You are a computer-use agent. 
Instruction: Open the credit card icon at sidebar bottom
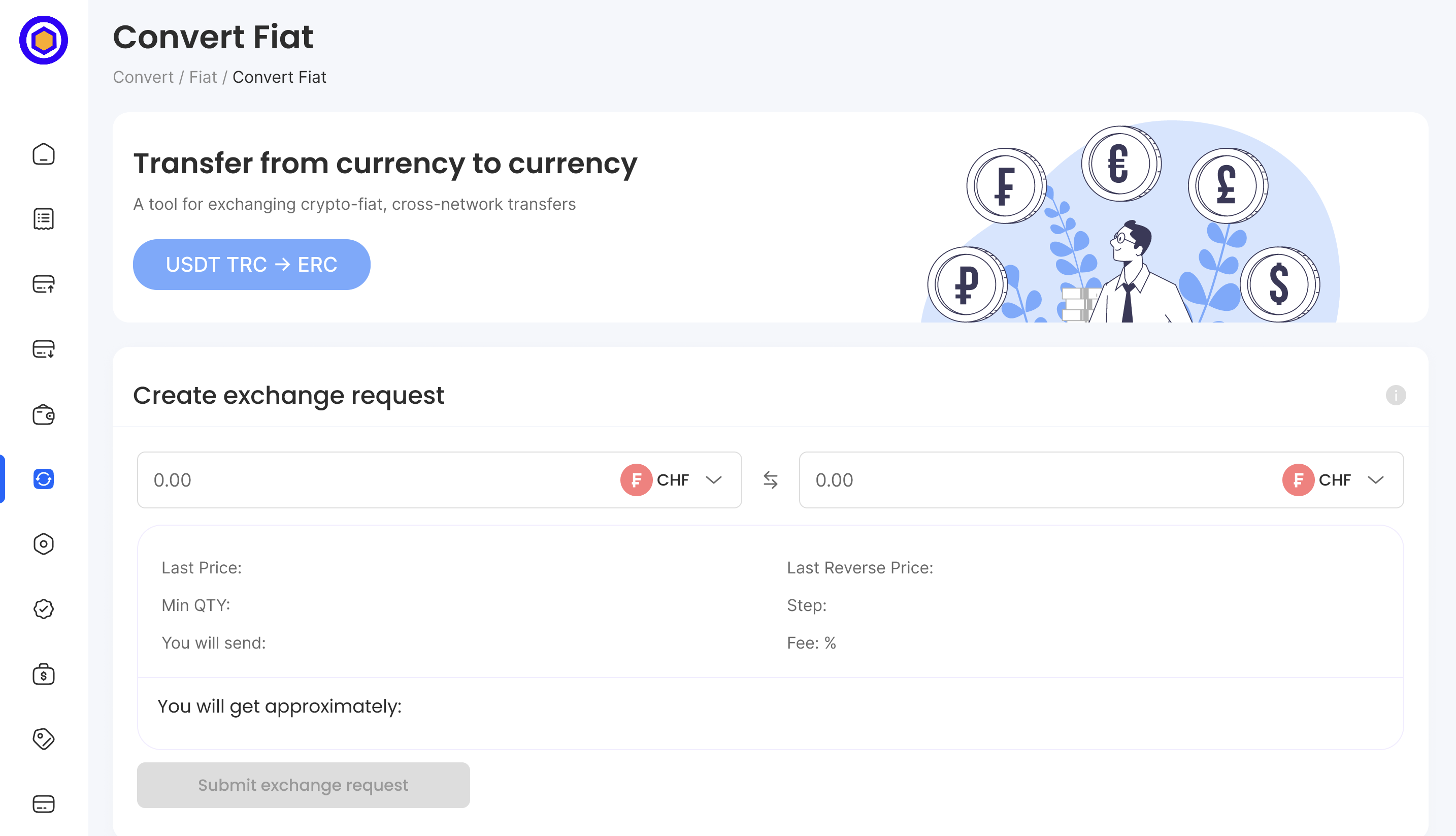tap(44, 804)
